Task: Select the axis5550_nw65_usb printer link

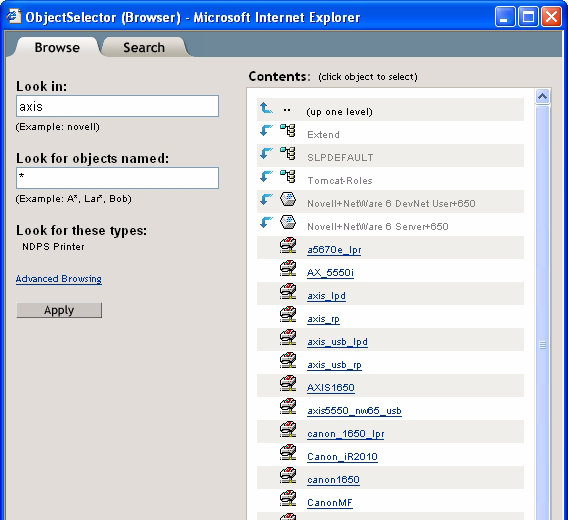Action: [x=354, y=411]
